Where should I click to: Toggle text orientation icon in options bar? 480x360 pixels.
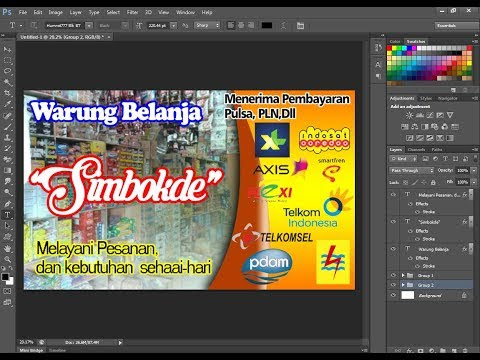(x=34, y=25)
